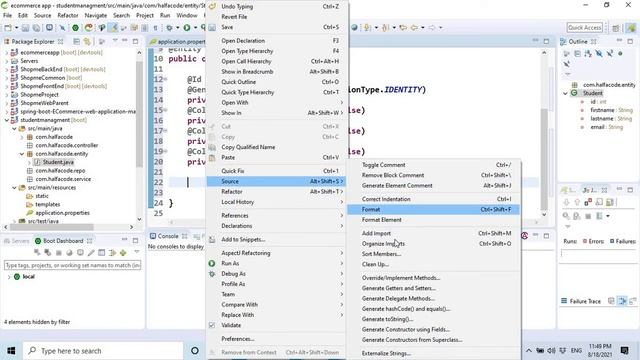
Task: Open Declaration from context menu
Action: coord(276,41)
